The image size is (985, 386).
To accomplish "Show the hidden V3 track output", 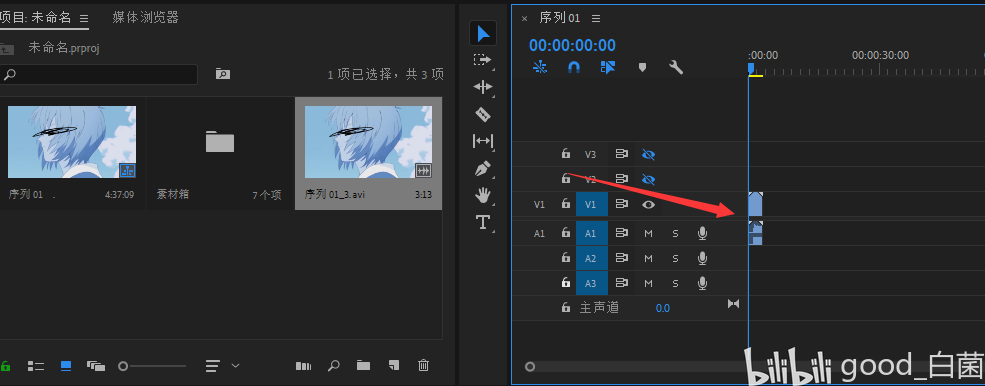I will (648, 154).
